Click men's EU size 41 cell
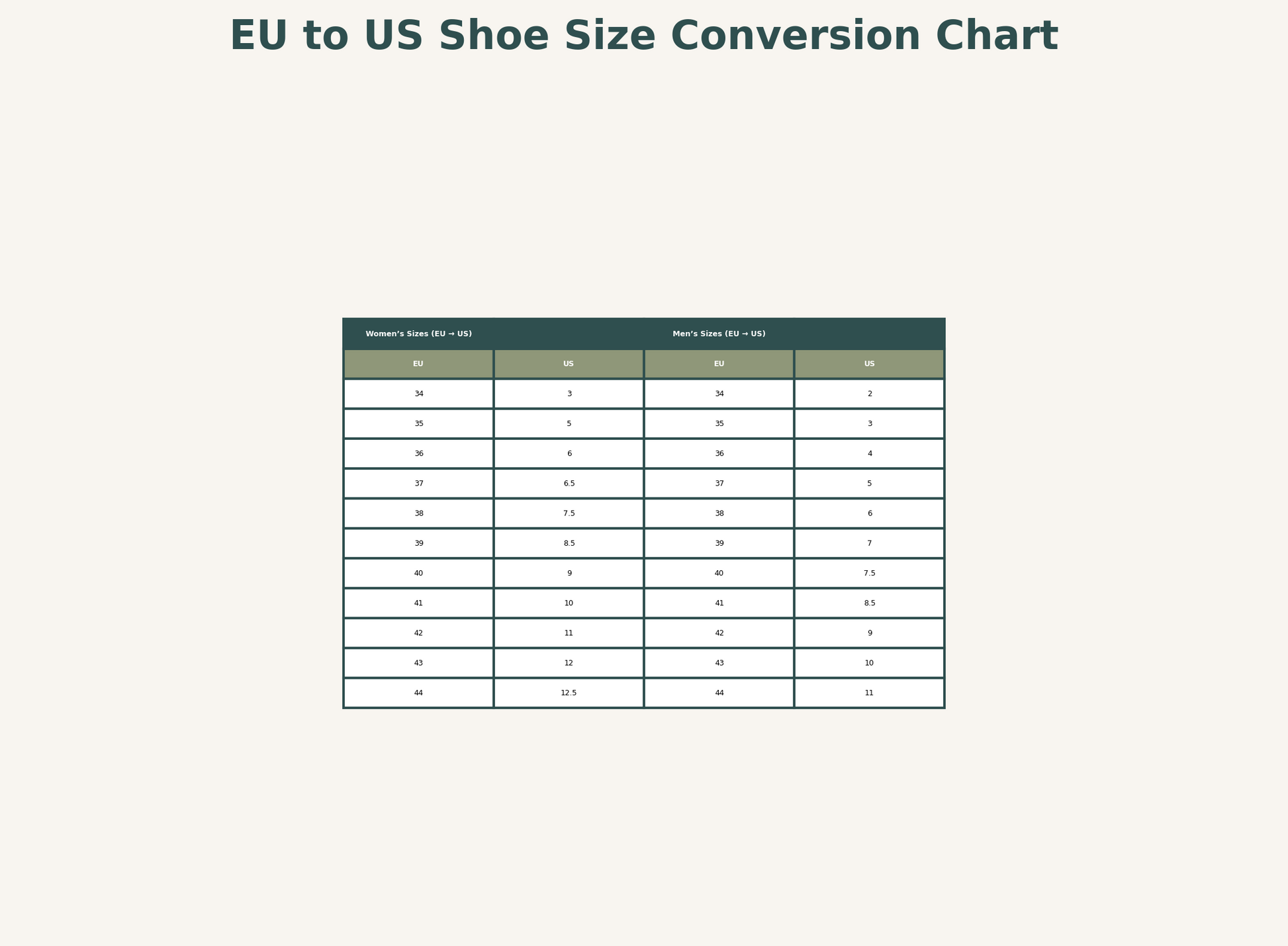 click(x=719, y=603)
